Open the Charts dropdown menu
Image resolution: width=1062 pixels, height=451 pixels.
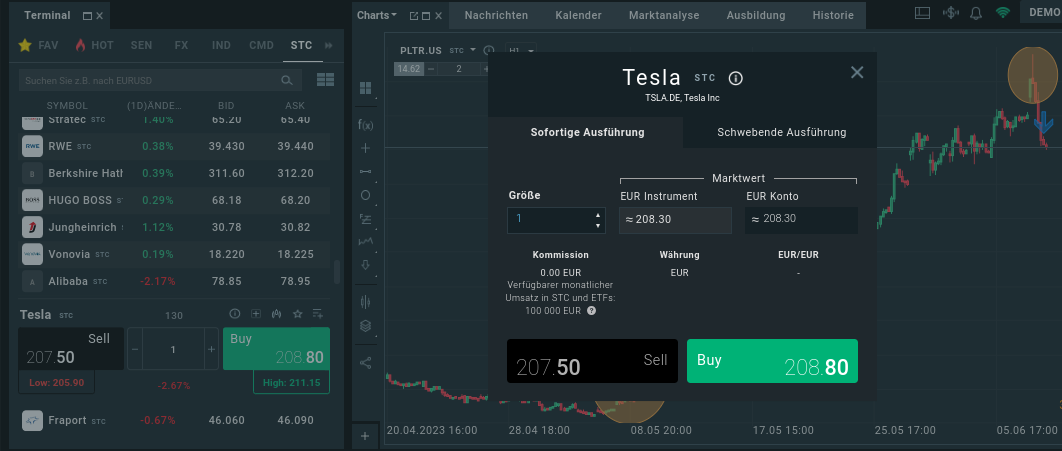point(377,15)
